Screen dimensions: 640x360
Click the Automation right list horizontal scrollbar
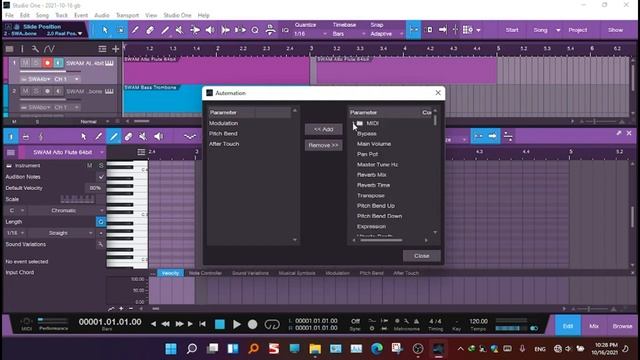381,240
